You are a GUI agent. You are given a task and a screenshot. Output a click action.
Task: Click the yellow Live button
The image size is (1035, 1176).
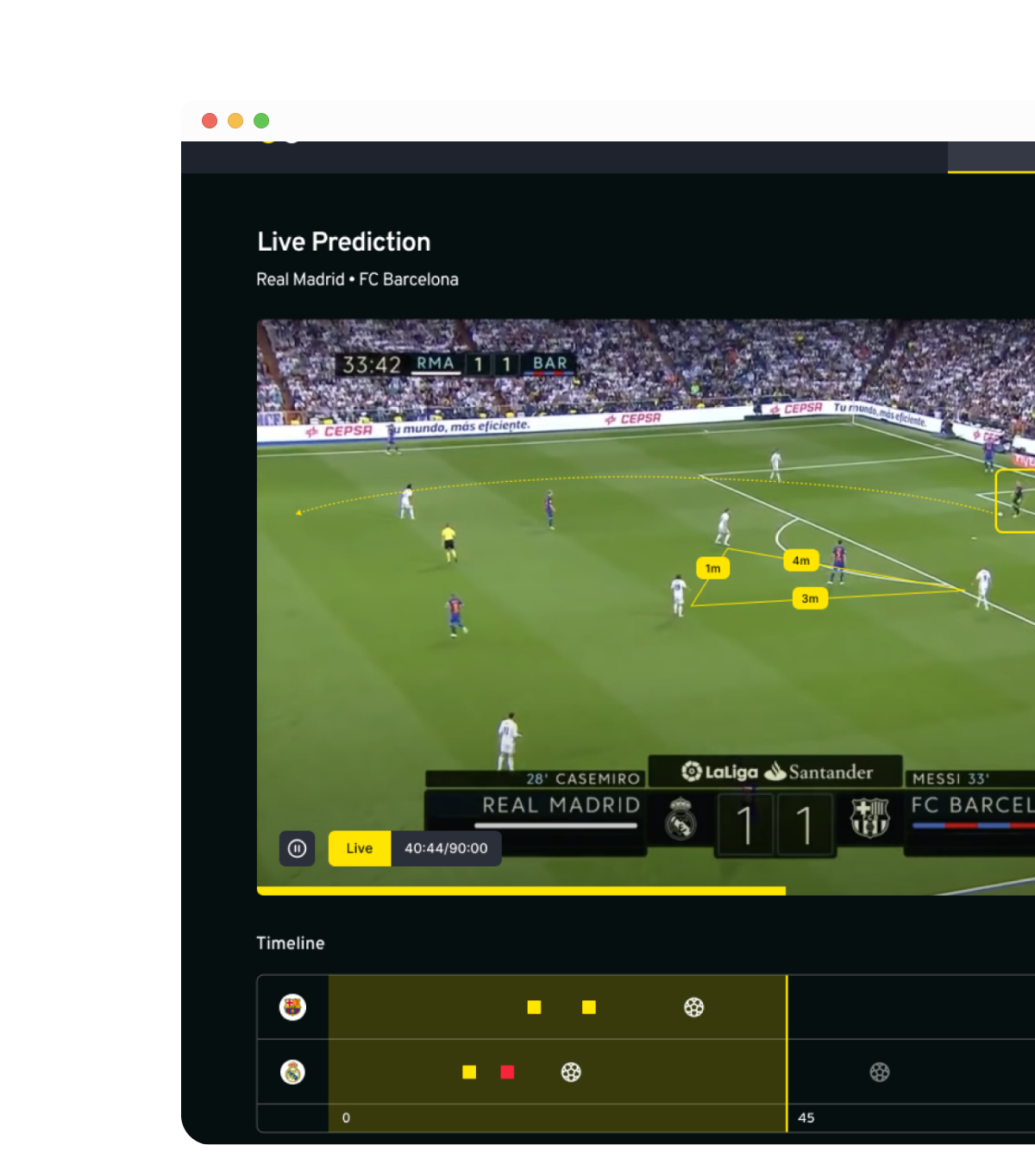coord(360,848)
